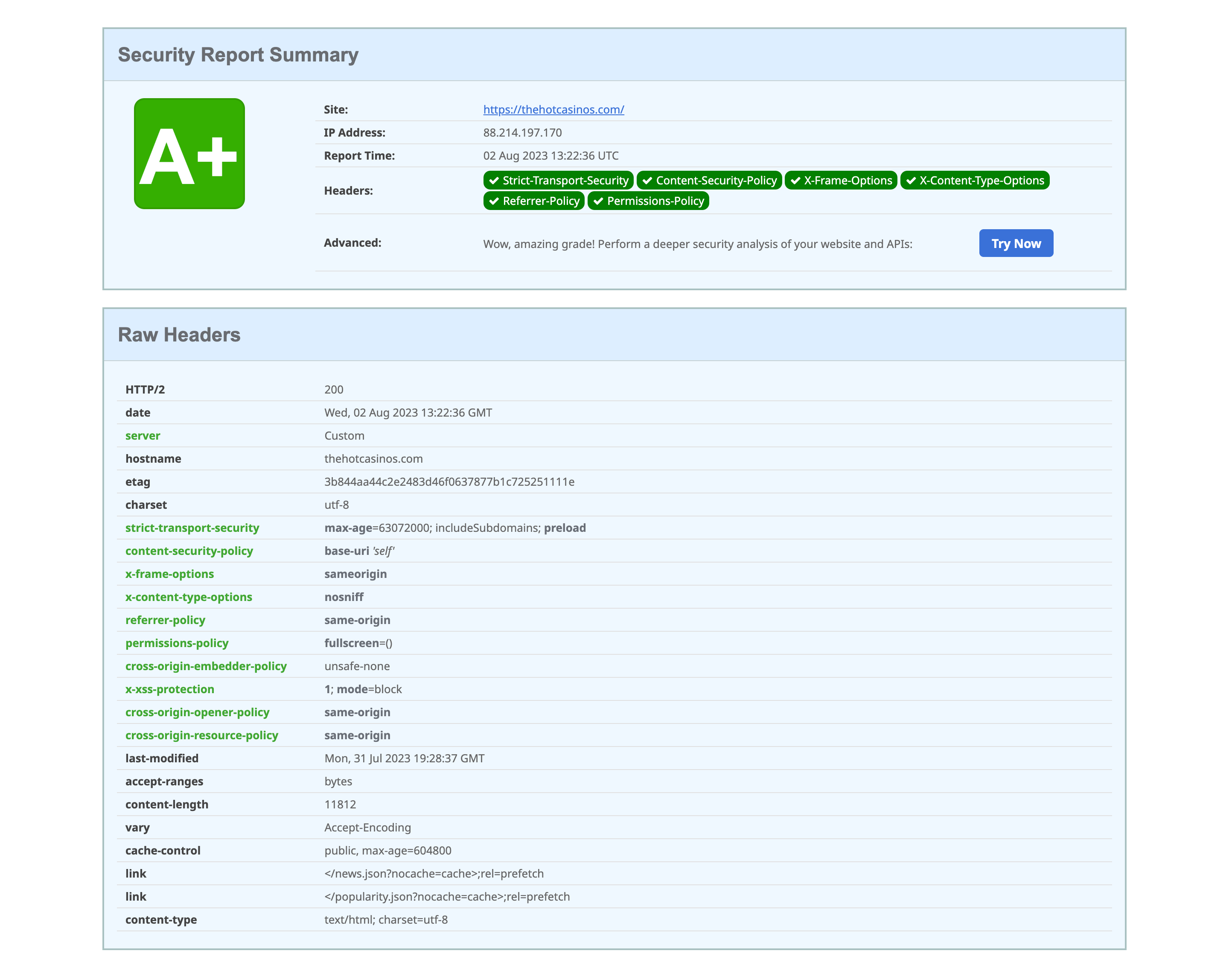The image size is (1229, 980).
Task: Click the same-origin referrer-policy value
Action: [357, 620]
